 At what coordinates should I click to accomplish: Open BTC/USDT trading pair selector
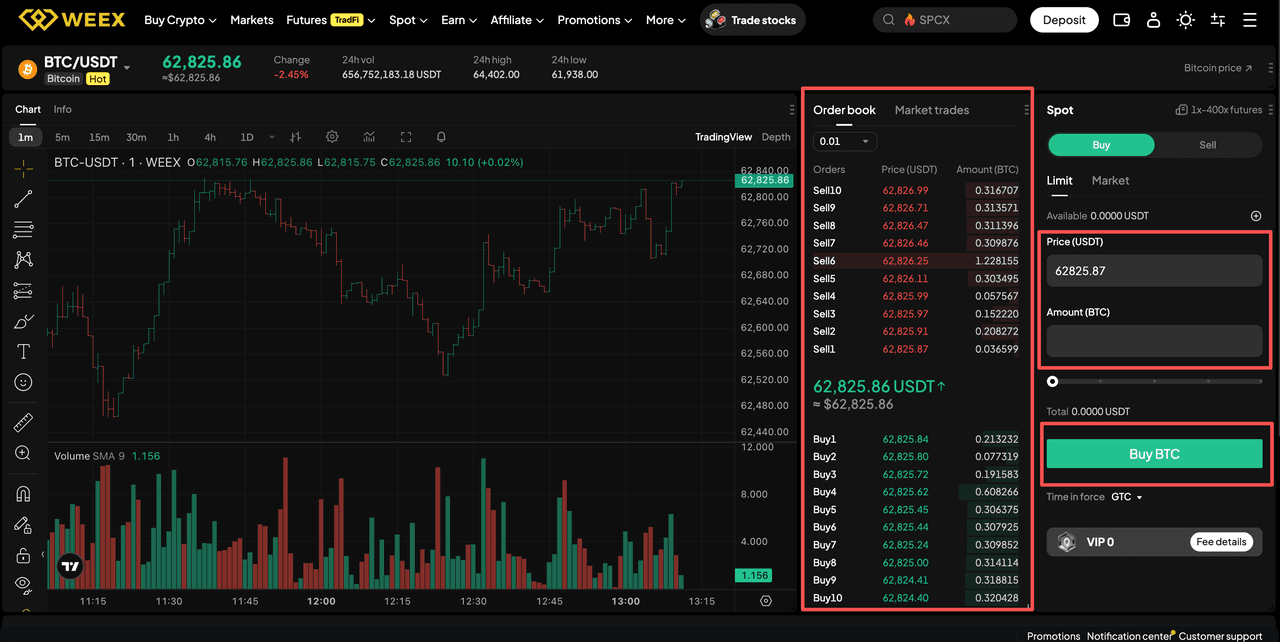click(x=87, y=63)
